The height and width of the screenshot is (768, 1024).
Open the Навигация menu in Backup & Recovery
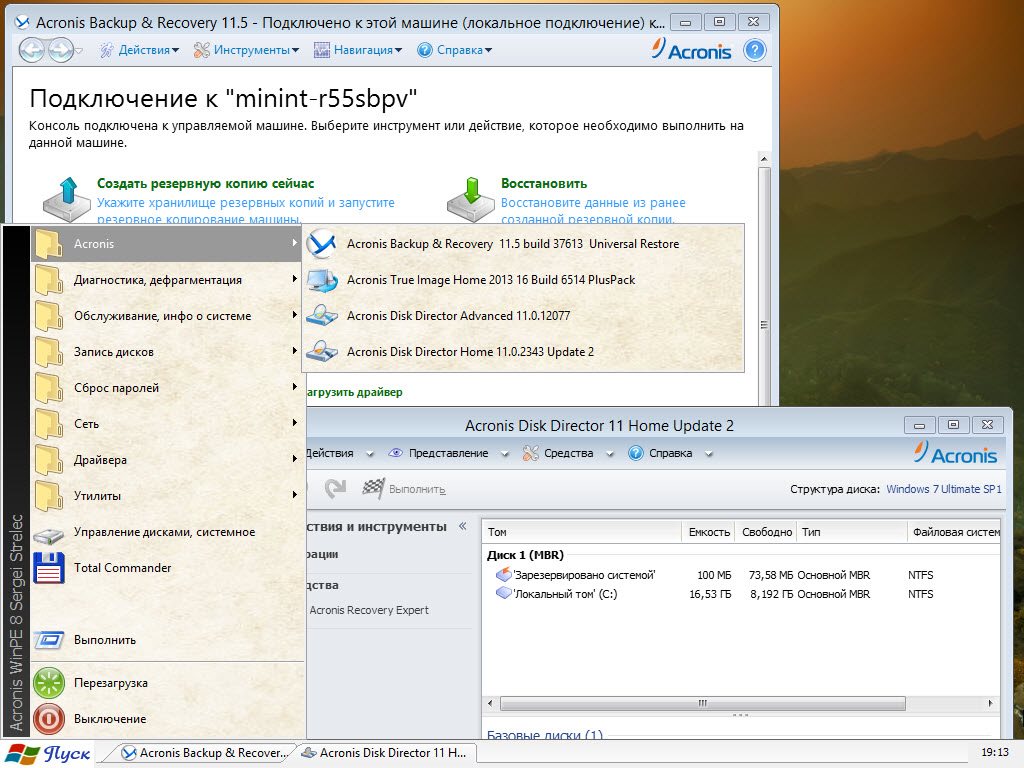click(x=358, y=50)
